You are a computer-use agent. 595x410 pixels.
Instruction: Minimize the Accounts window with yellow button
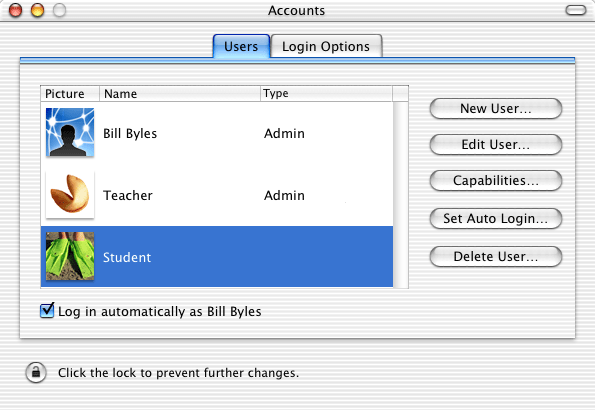pos(37,10)
